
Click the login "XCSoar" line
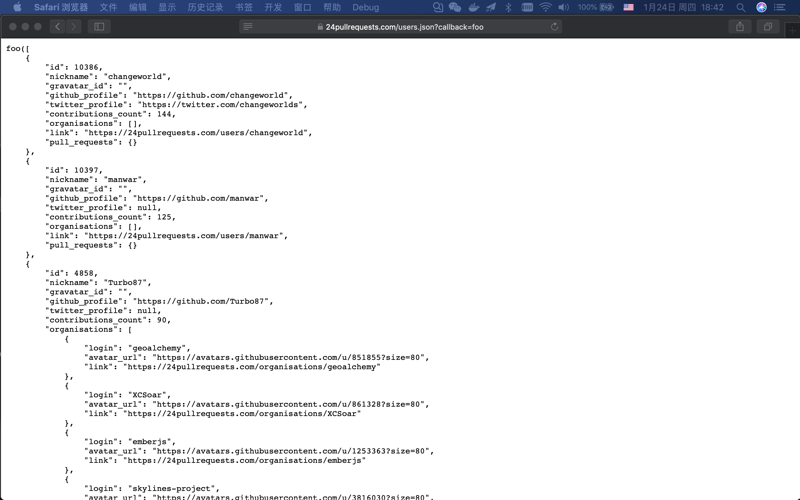pyautogui.click(x=127, y=395)
